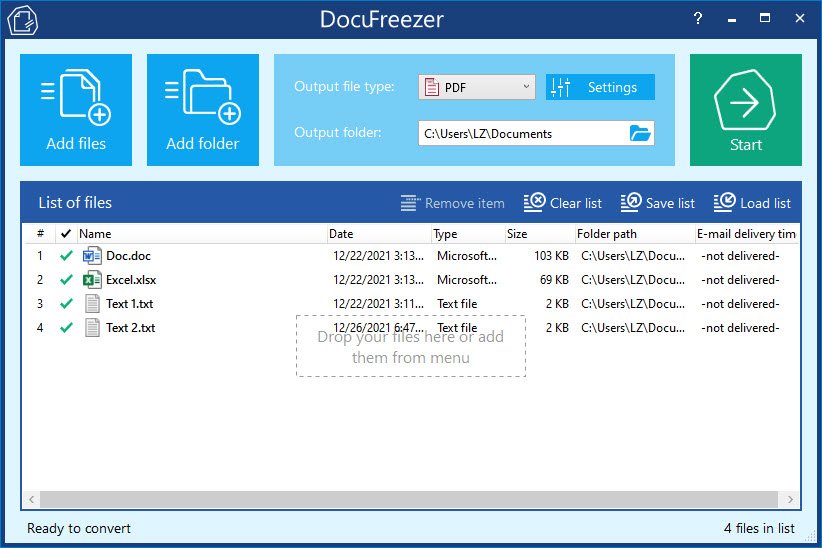Viewport: 822px width, 548px height.
Task: Click the text file icon of Text 1.txt
Action: (x=92, y=304)
